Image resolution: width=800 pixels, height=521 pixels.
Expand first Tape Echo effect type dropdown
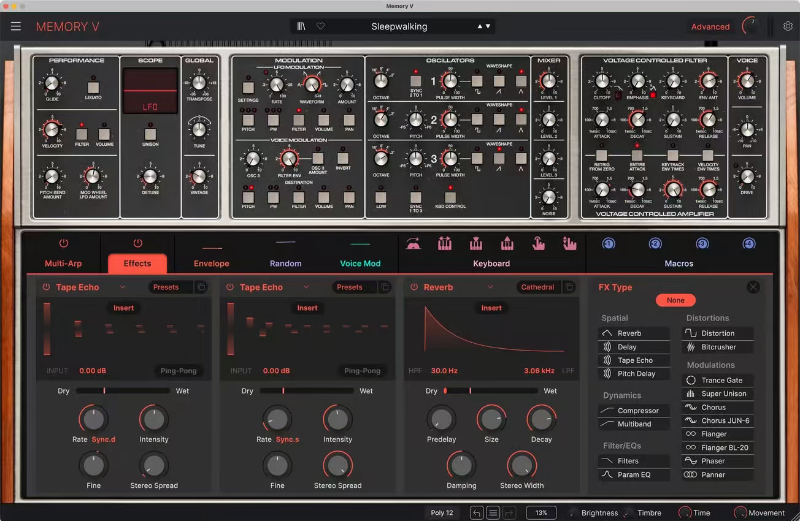coord(122,287)
